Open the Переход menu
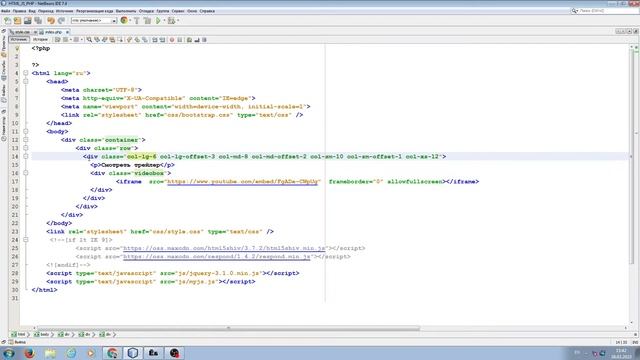The width and height of the screenshot is (640, 360). (x=46, y=11)
